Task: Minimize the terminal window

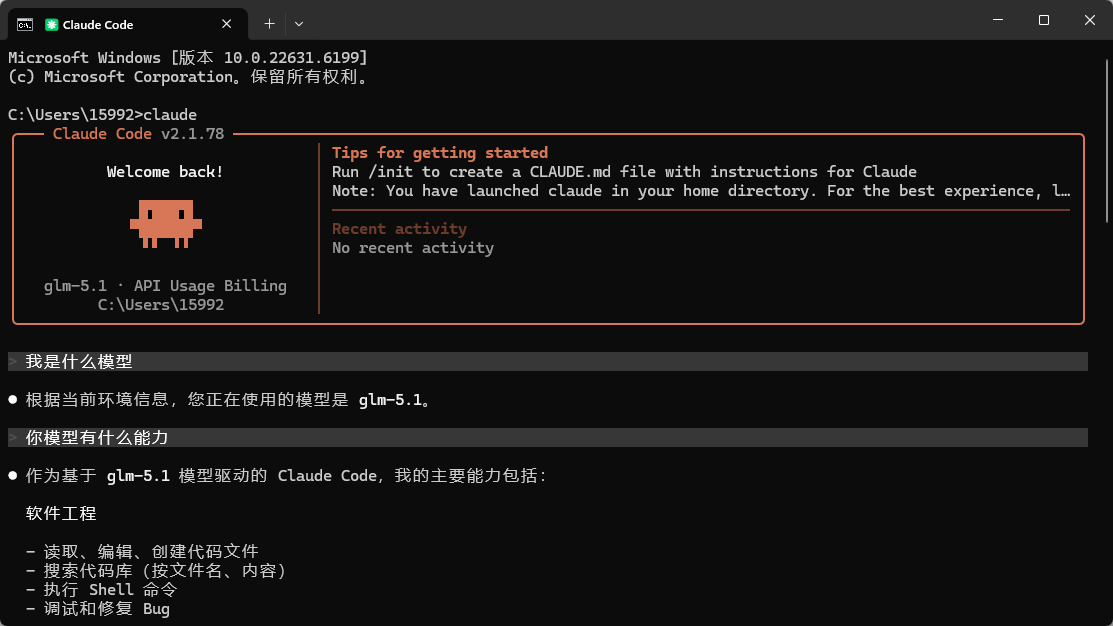Action: [998, 20]
